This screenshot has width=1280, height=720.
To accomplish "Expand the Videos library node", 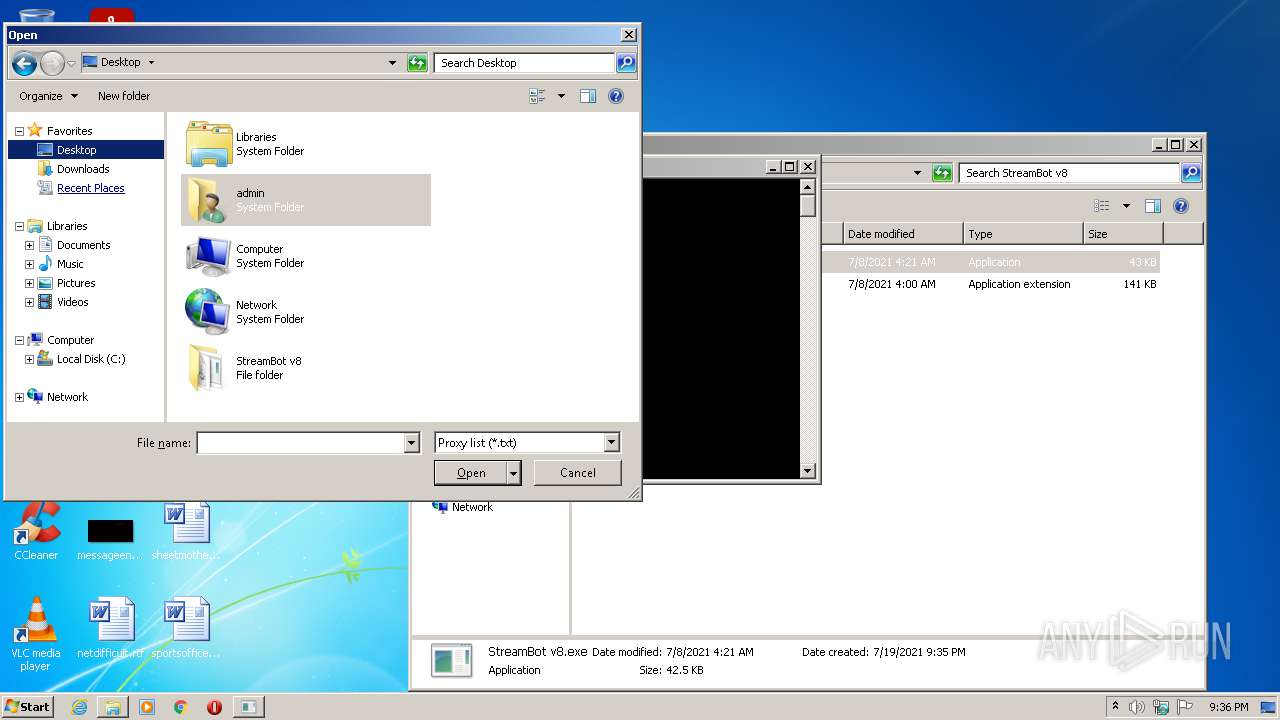I will tap(29, 302).
